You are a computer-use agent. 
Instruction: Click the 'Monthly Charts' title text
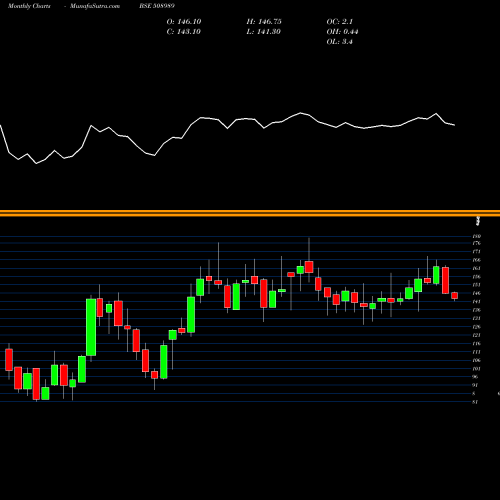click(29, 6)
